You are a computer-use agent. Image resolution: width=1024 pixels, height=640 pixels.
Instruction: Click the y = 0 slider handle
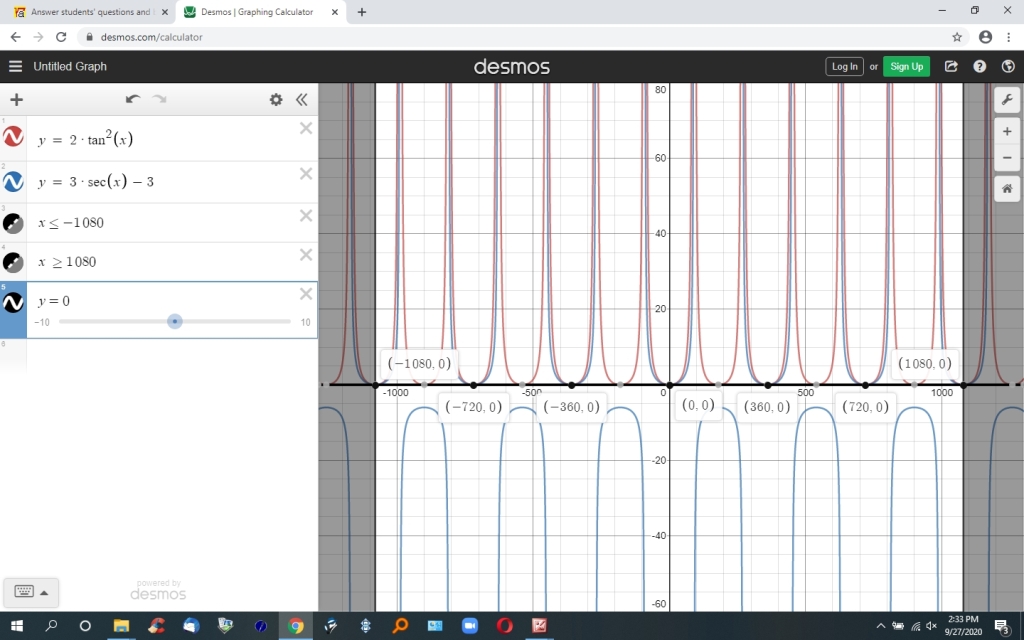point(174,321)
